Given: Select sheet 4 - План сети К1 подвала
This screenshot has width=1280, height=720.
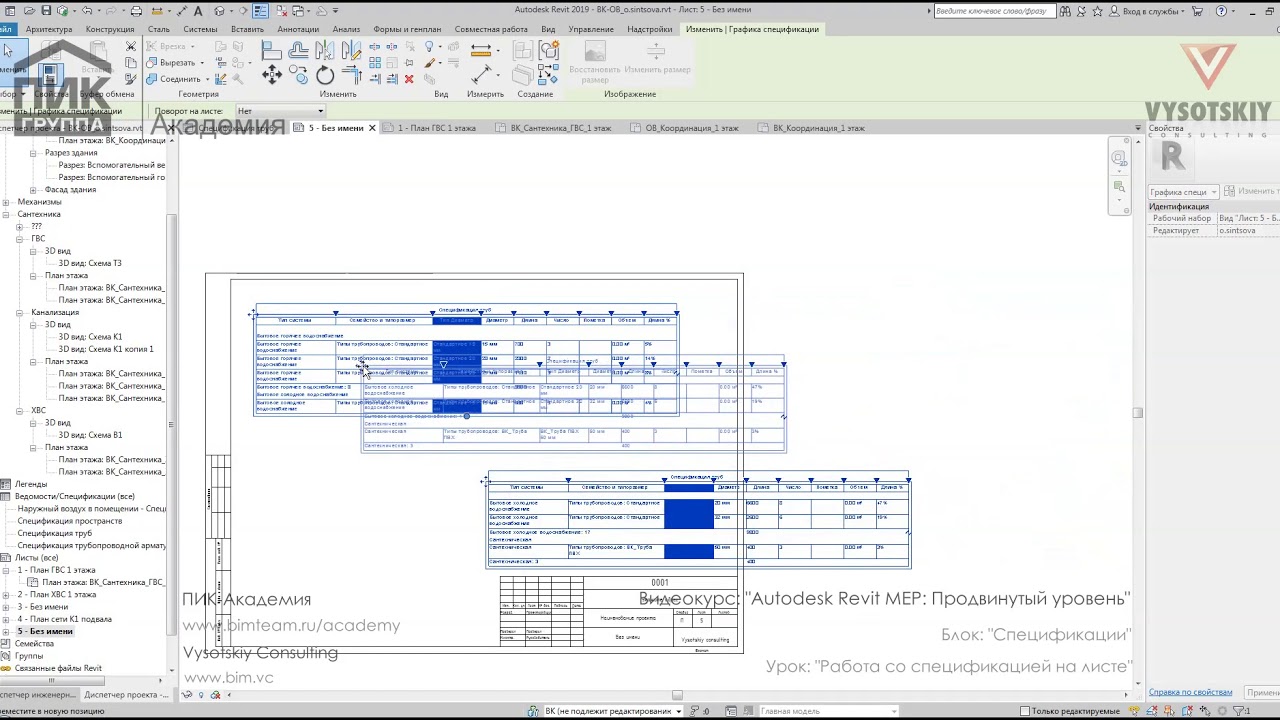Looking at the screenshot, I should (x=64, y=619).
